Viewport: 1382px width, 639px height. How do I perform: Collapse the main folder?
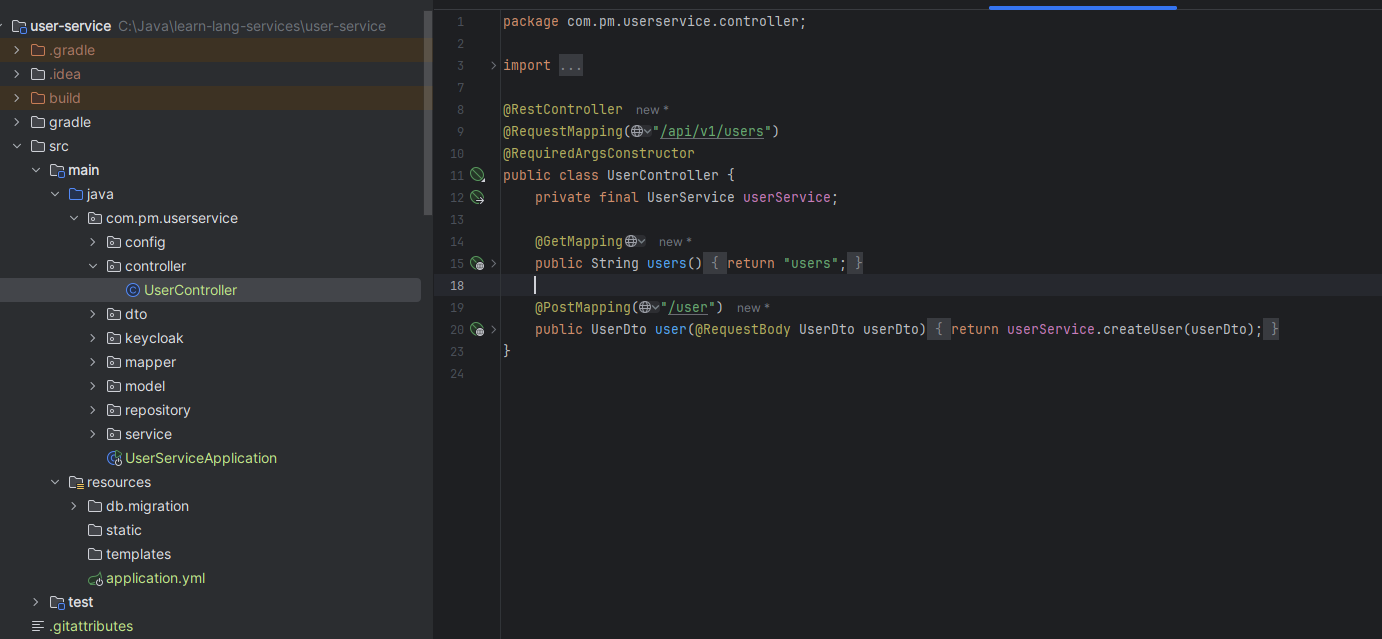[36, 170]
